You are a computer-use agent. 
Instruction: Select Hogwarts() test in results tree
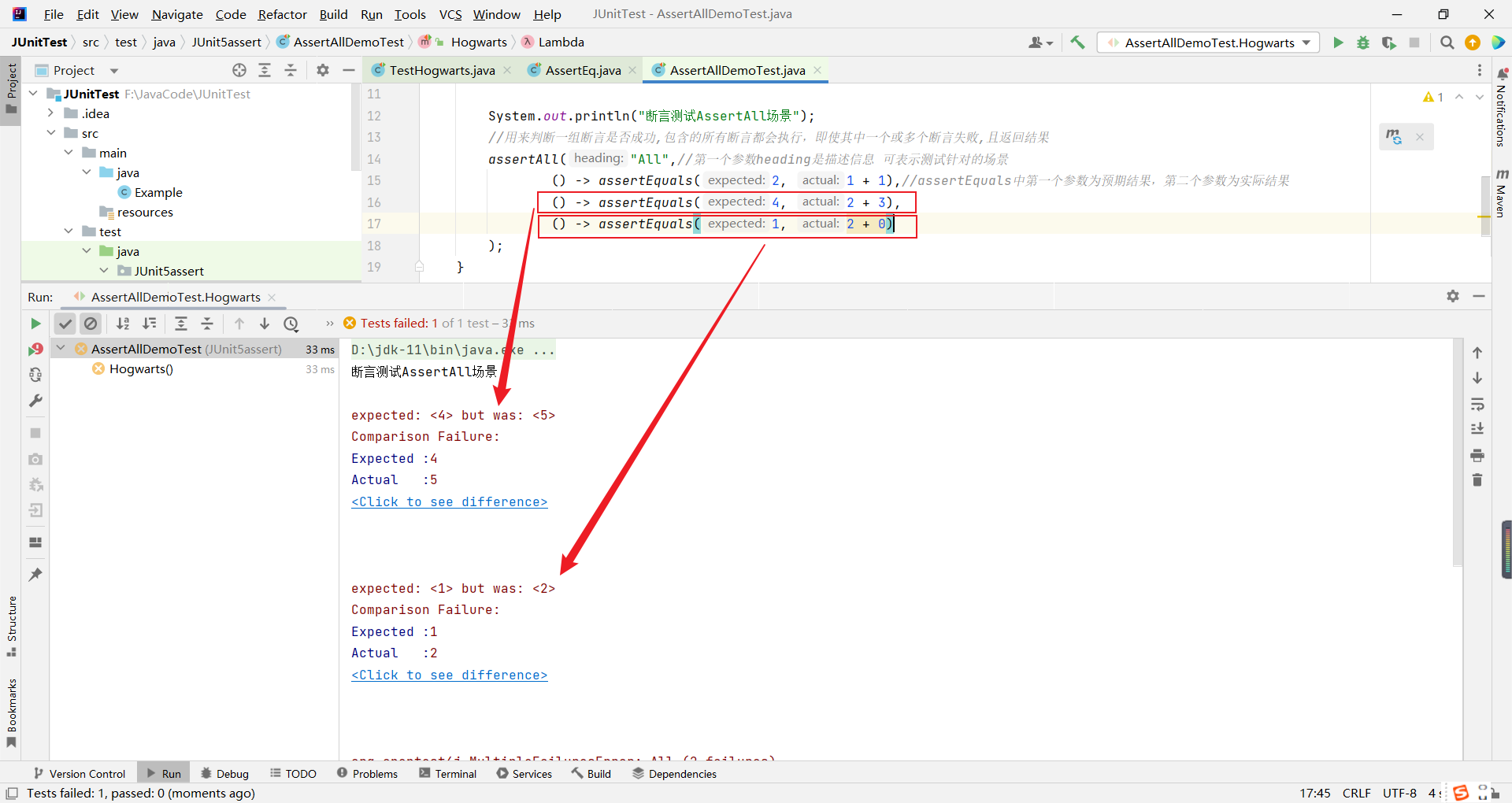(141, 369)
